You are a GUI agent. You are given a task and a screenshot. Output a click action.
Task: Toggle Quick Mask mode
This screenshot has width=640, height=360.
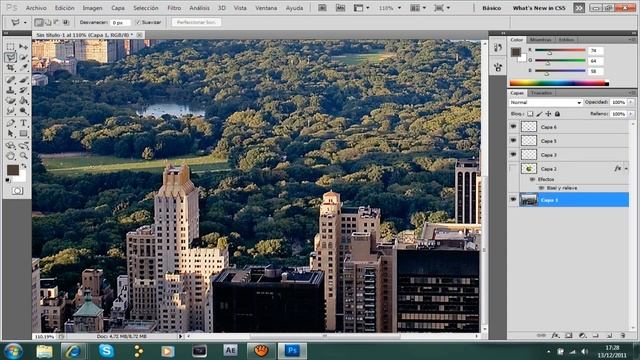click(17, 191)
